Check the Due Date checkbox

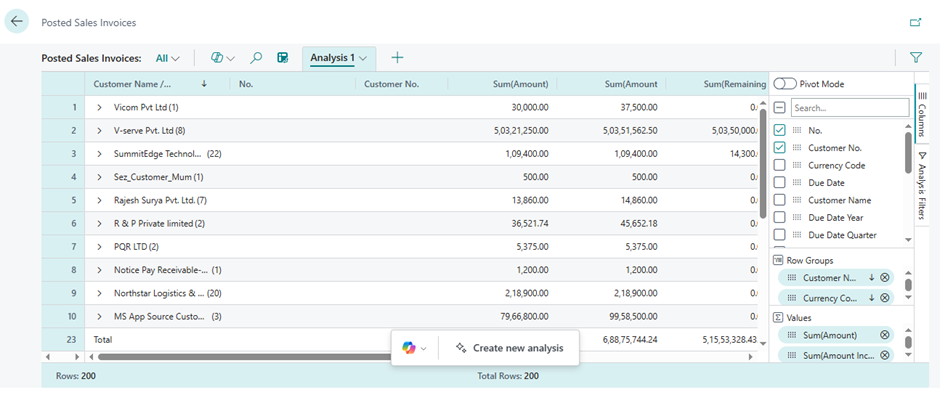tap(780, 182)
